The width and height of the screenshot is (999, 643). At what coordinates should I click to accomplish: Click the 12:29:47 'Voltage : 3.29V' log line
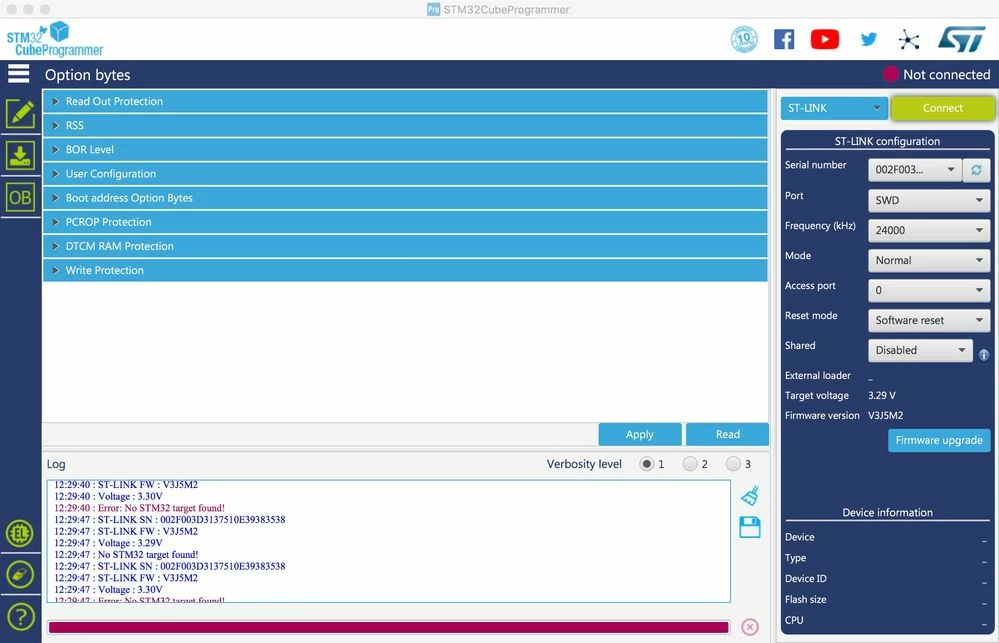[x=108, y=543]
